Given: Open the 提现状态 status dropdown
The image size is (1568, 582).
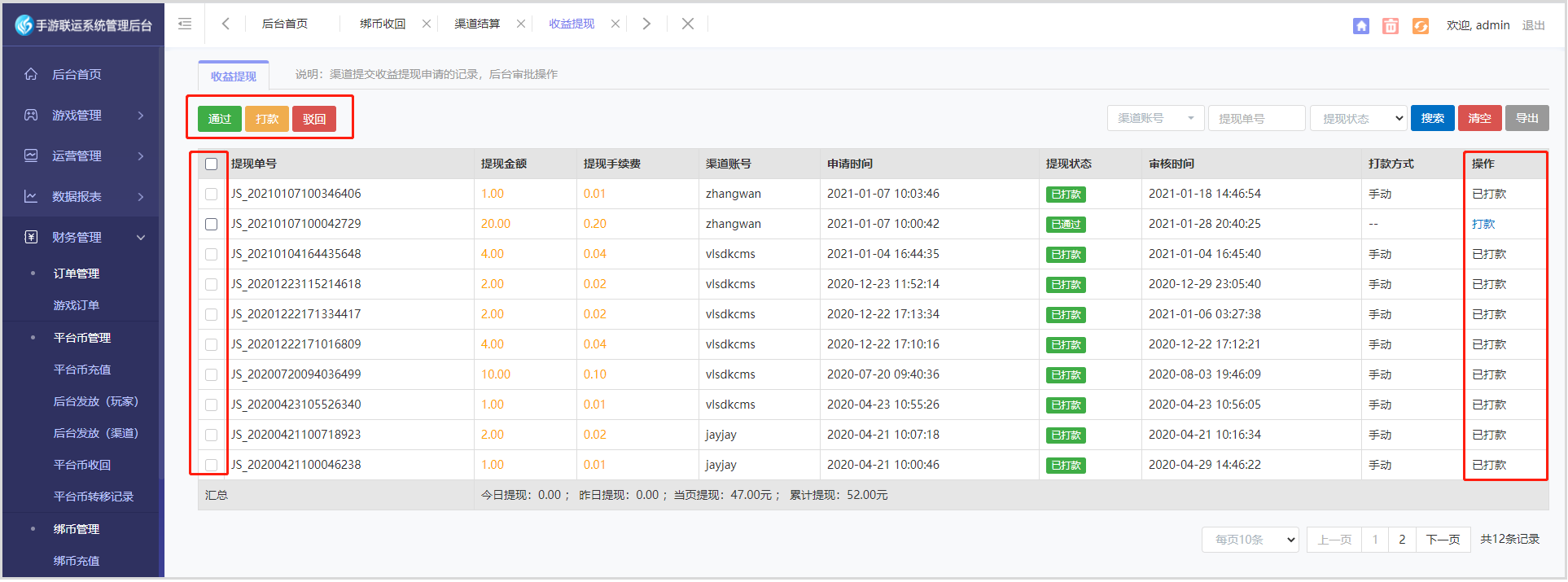Looking at the screenshot, I should click(1359, 118).
